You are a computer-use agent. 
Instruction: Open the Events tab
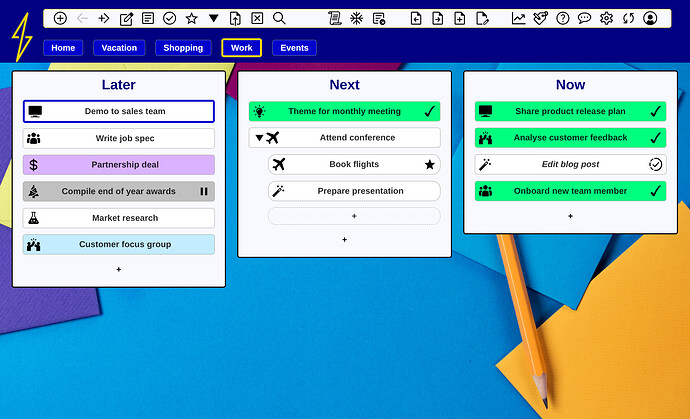pos(294,48)
